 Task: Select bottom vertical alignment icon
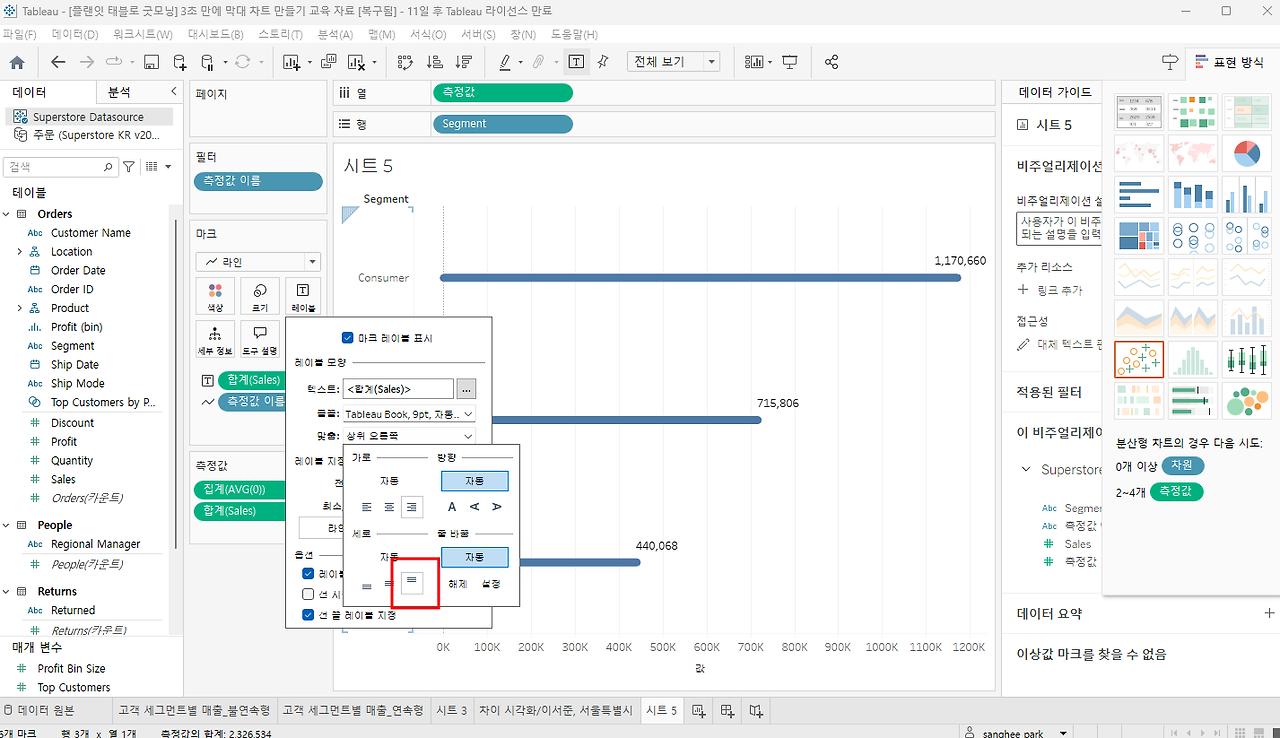366,584
